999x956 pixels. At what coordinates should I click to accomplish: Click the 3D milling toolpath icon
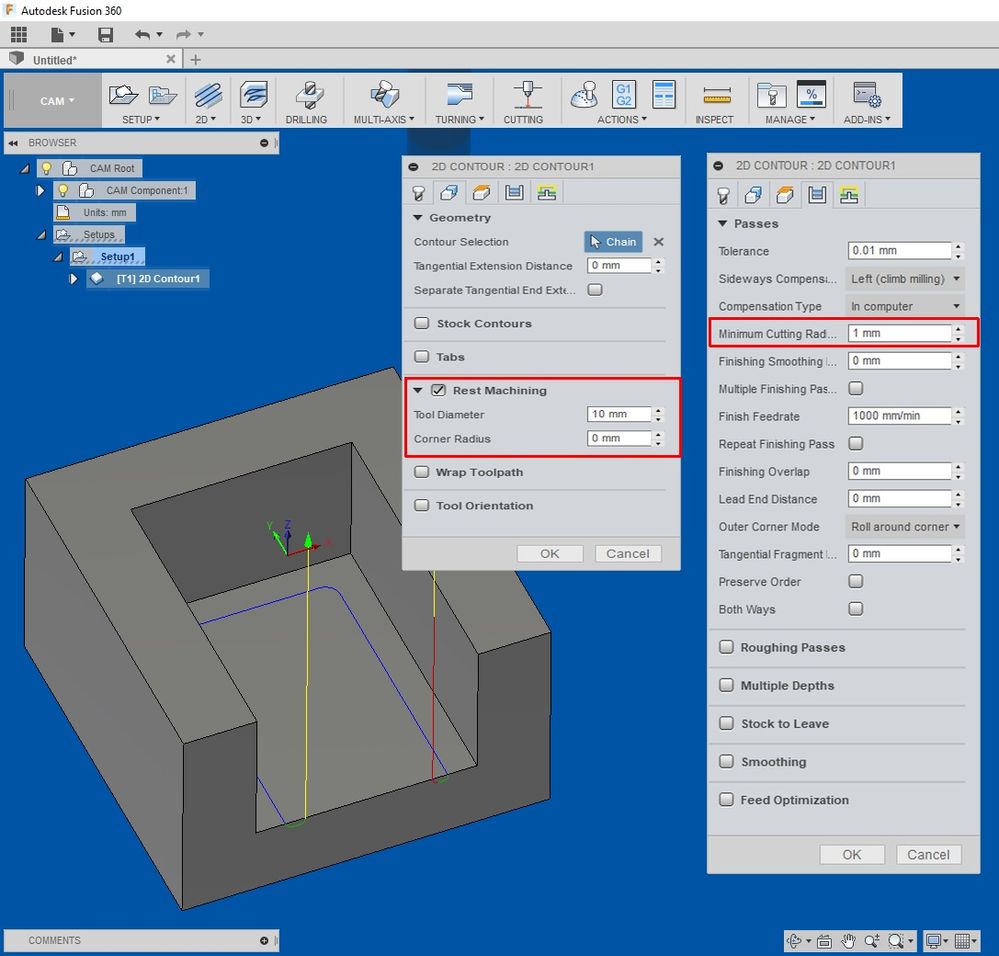tap(254, 96)
